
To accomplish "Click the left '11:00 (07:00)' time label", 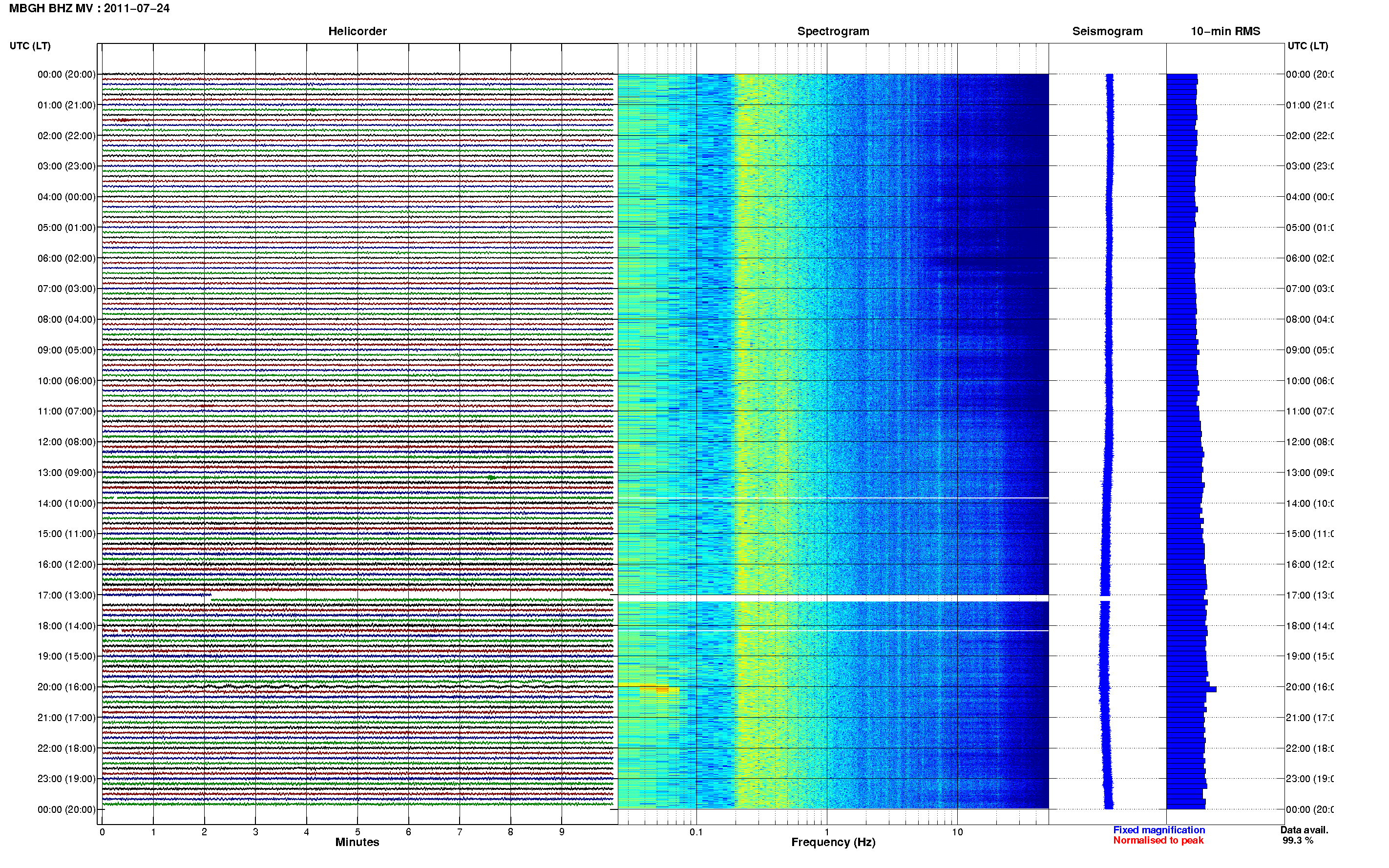I will tap(66, 412).
